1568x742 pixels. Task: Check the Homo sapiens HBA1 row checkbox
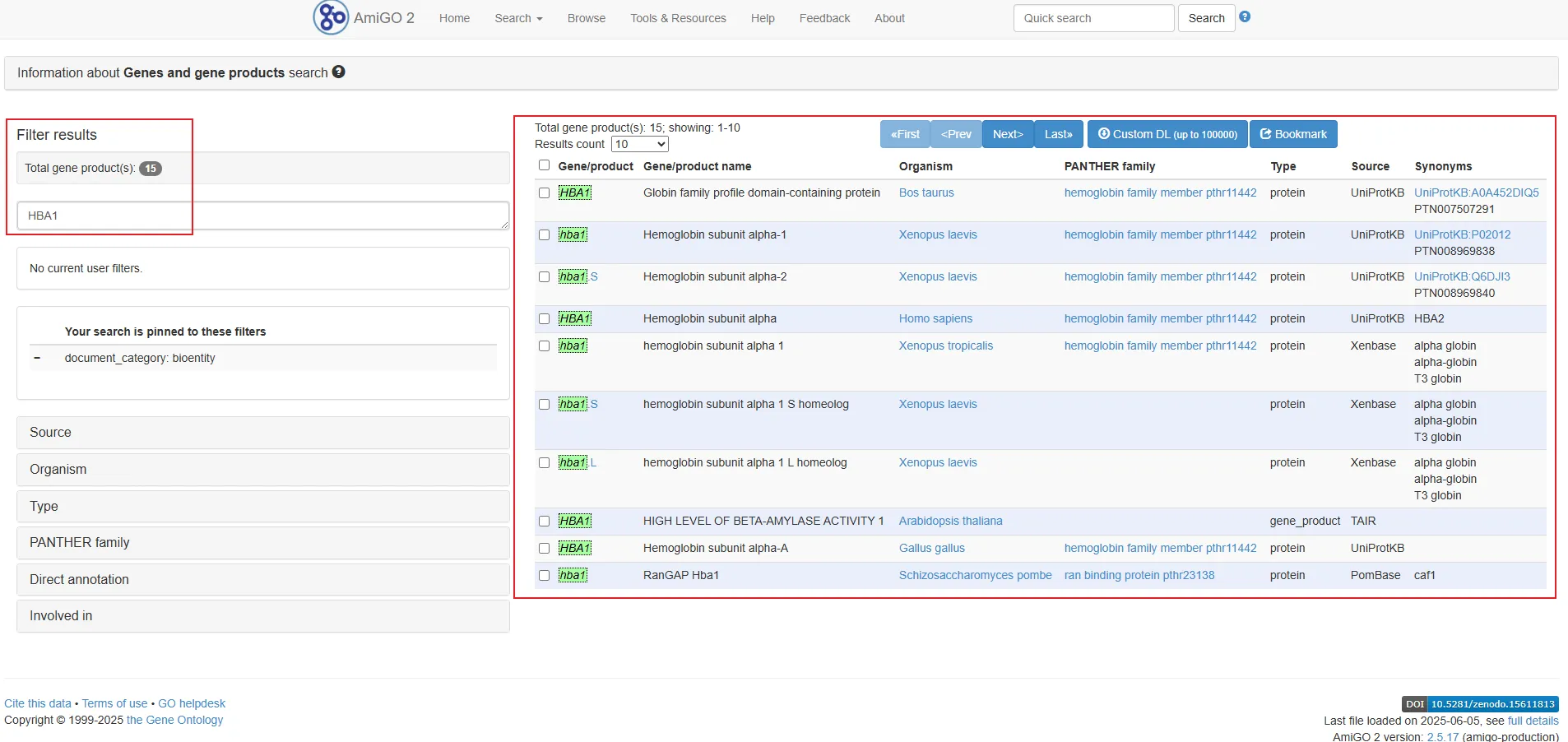(x=544, y=318)
